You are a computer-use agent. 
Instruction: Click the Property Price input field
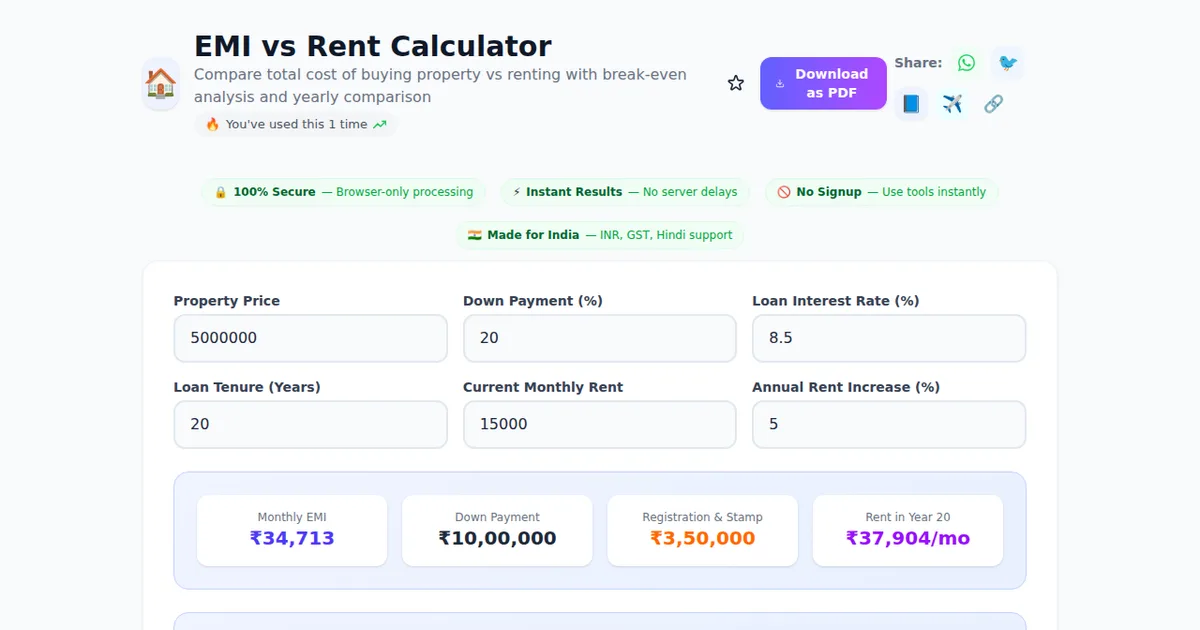coord(310,338)
